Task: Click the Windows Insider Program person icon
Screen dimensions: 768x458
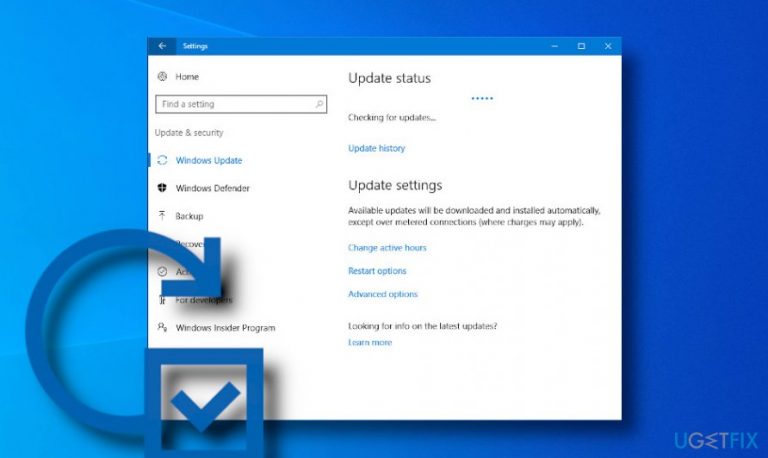Action: [x=162, y=327]
